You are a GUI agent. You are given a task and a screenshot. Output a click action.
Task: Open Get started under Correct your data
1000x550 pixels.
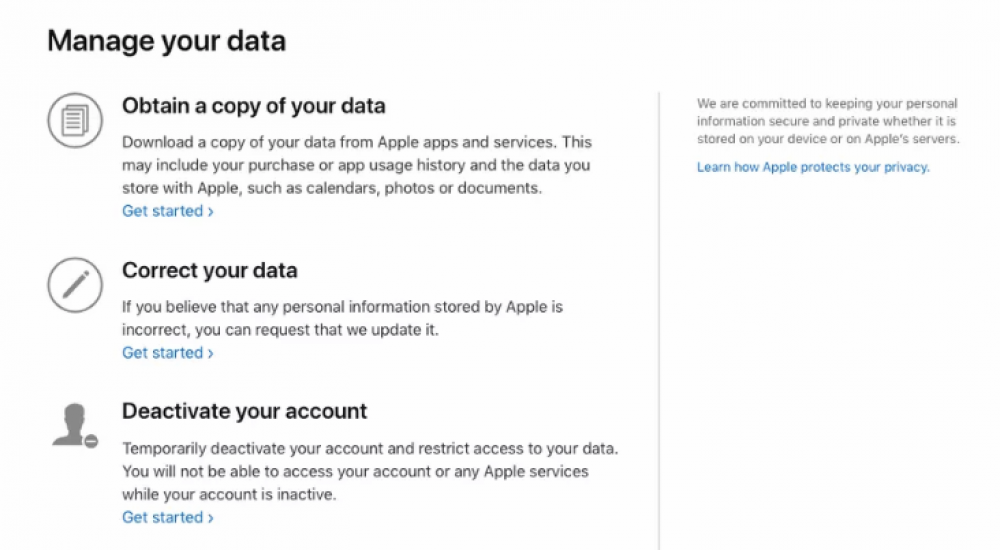pyautogui.click(x=162, y=353)
